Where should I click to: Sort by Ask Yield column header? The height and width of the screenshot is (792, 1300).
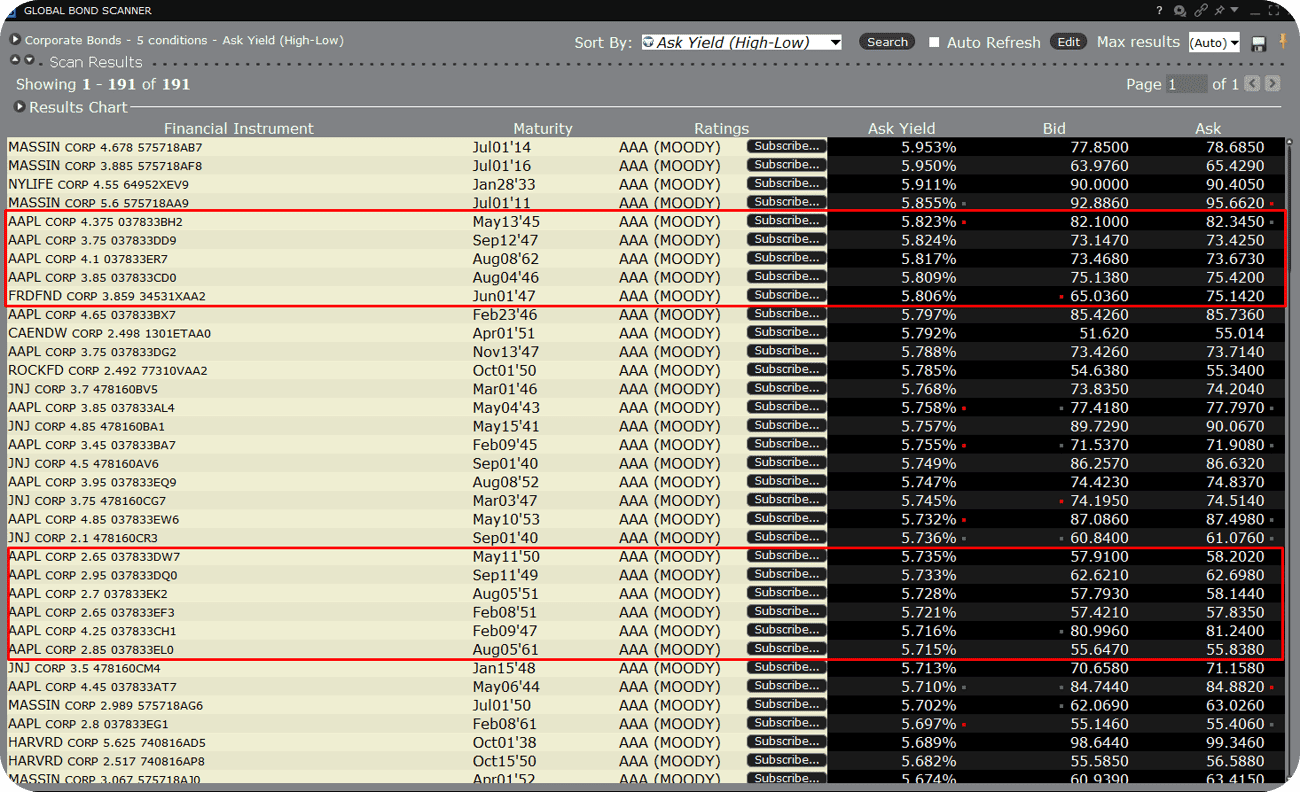(901, 128)
